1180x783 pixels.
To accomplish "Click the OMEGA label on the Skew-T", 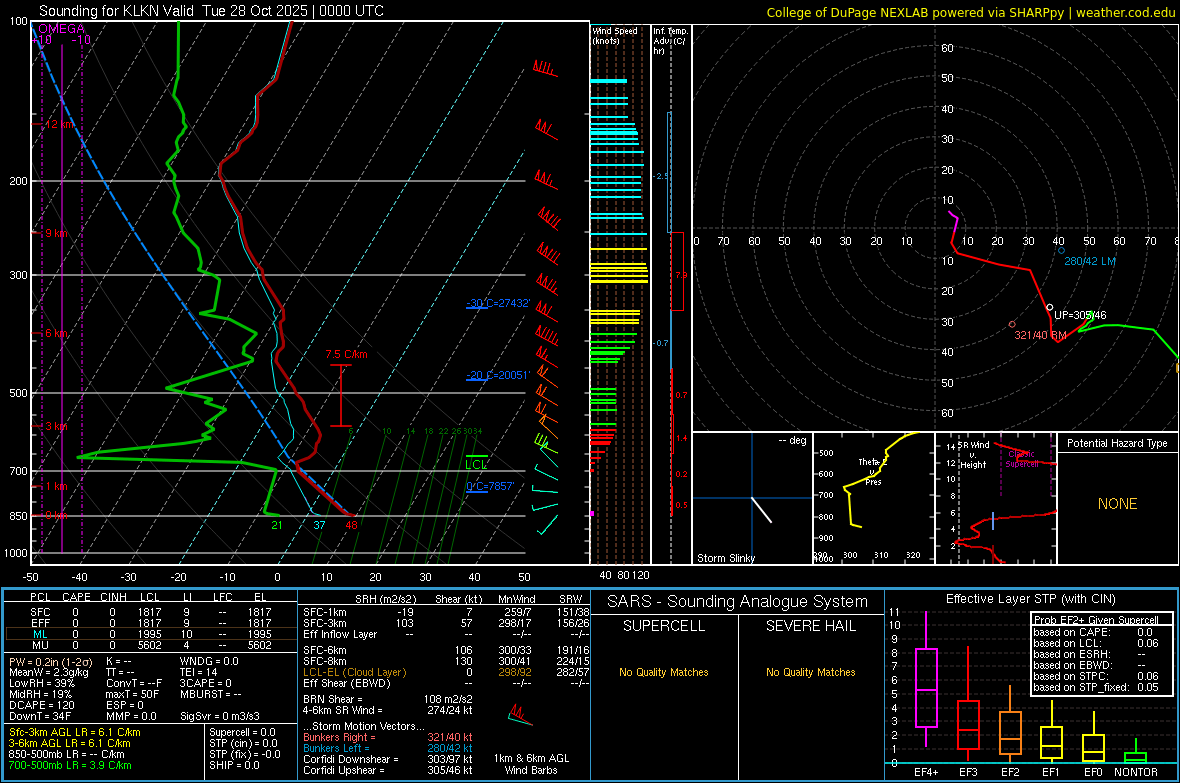I will [x=62, y=29].
